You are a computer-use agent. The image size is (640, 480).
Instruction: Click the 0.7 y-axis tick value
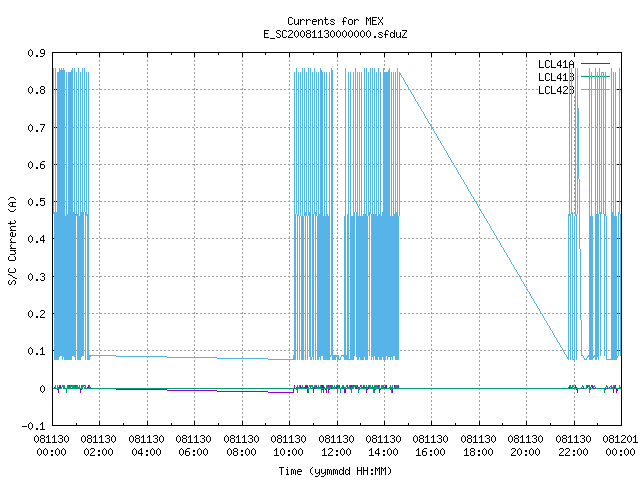36,128
